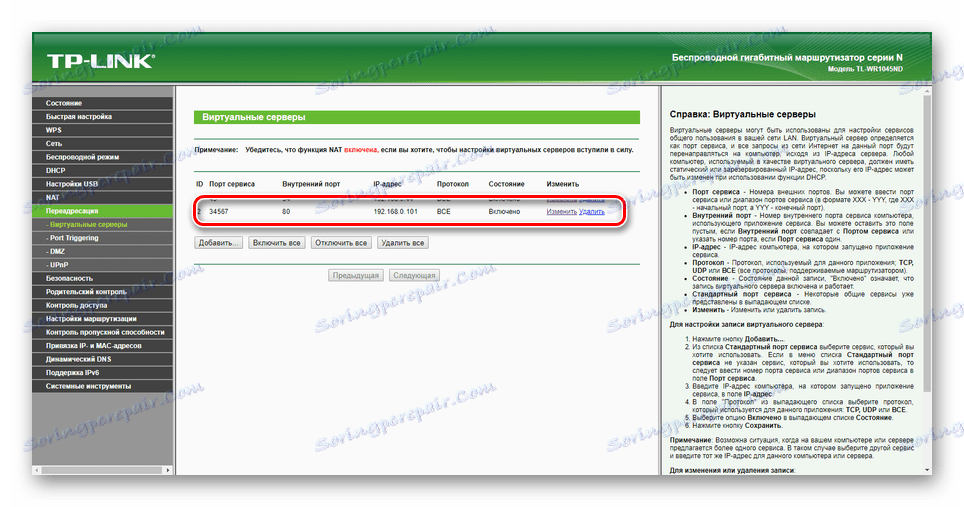Select IP address 192.168.0.101 cell

[x=395, y=211]
